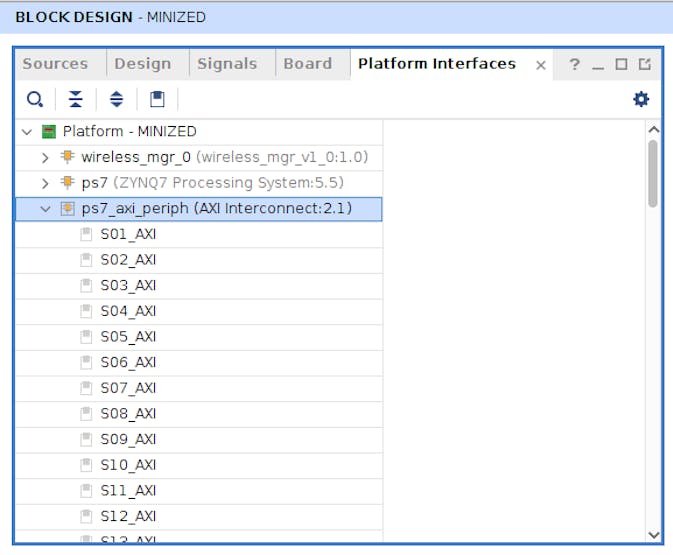673x555 pixels.
Task: Click the green Platform MINIZED board icon
Action: coord(49,131)
